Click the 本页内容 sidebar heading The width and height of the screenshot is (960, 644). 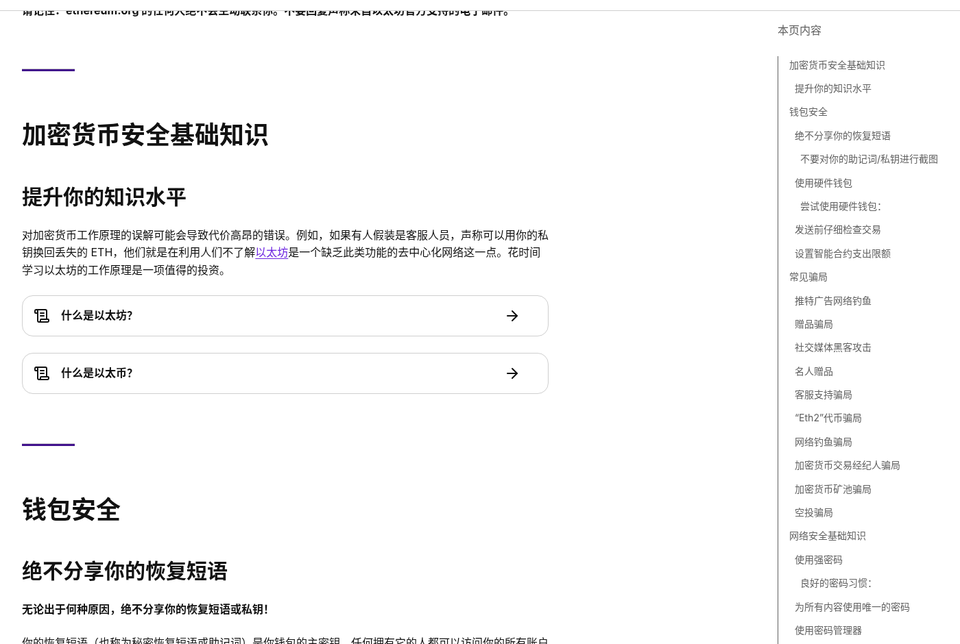click(x=799, y=30)
